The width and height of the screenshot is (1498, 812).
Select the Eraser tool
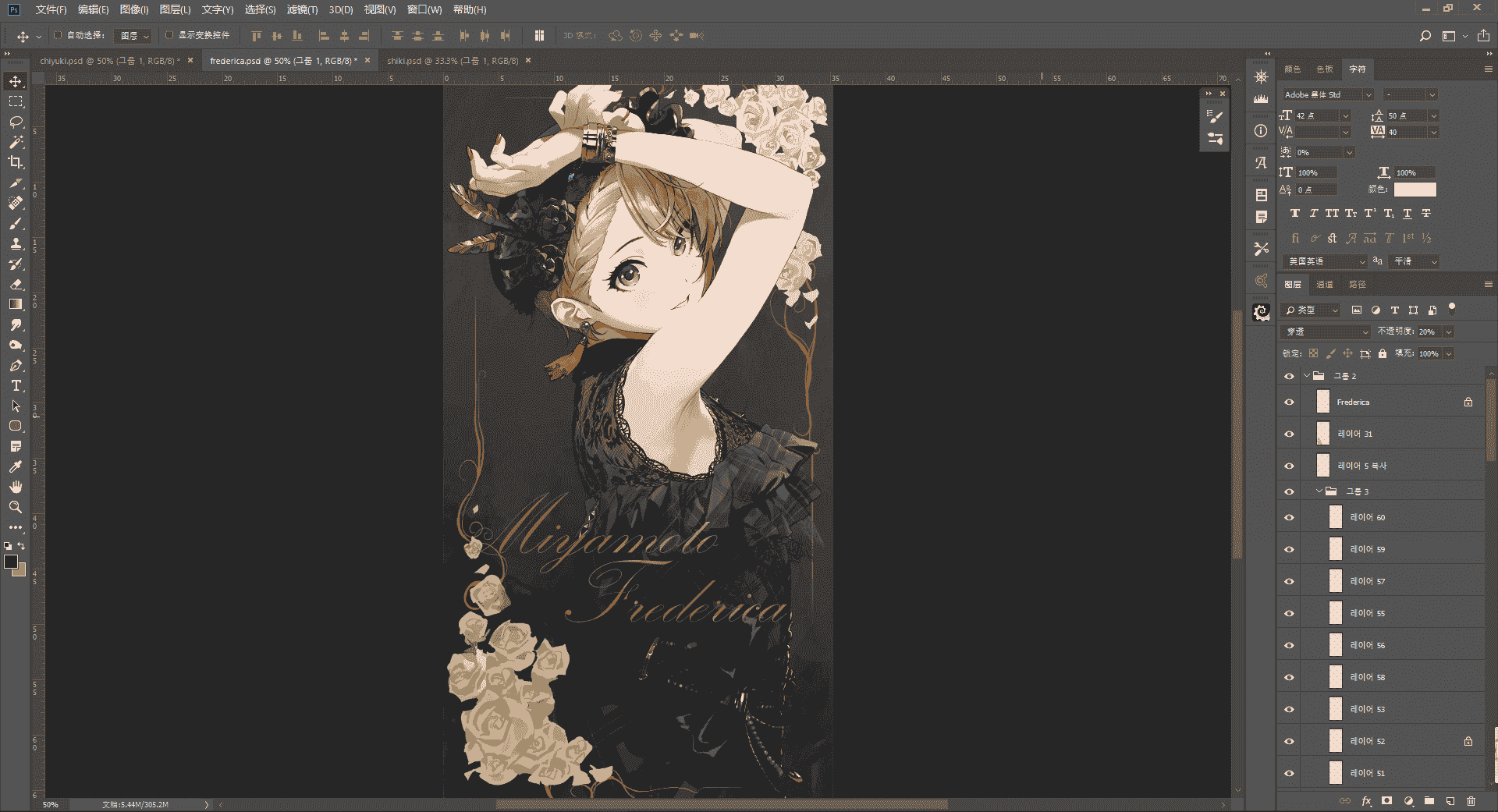click(16, 284)
